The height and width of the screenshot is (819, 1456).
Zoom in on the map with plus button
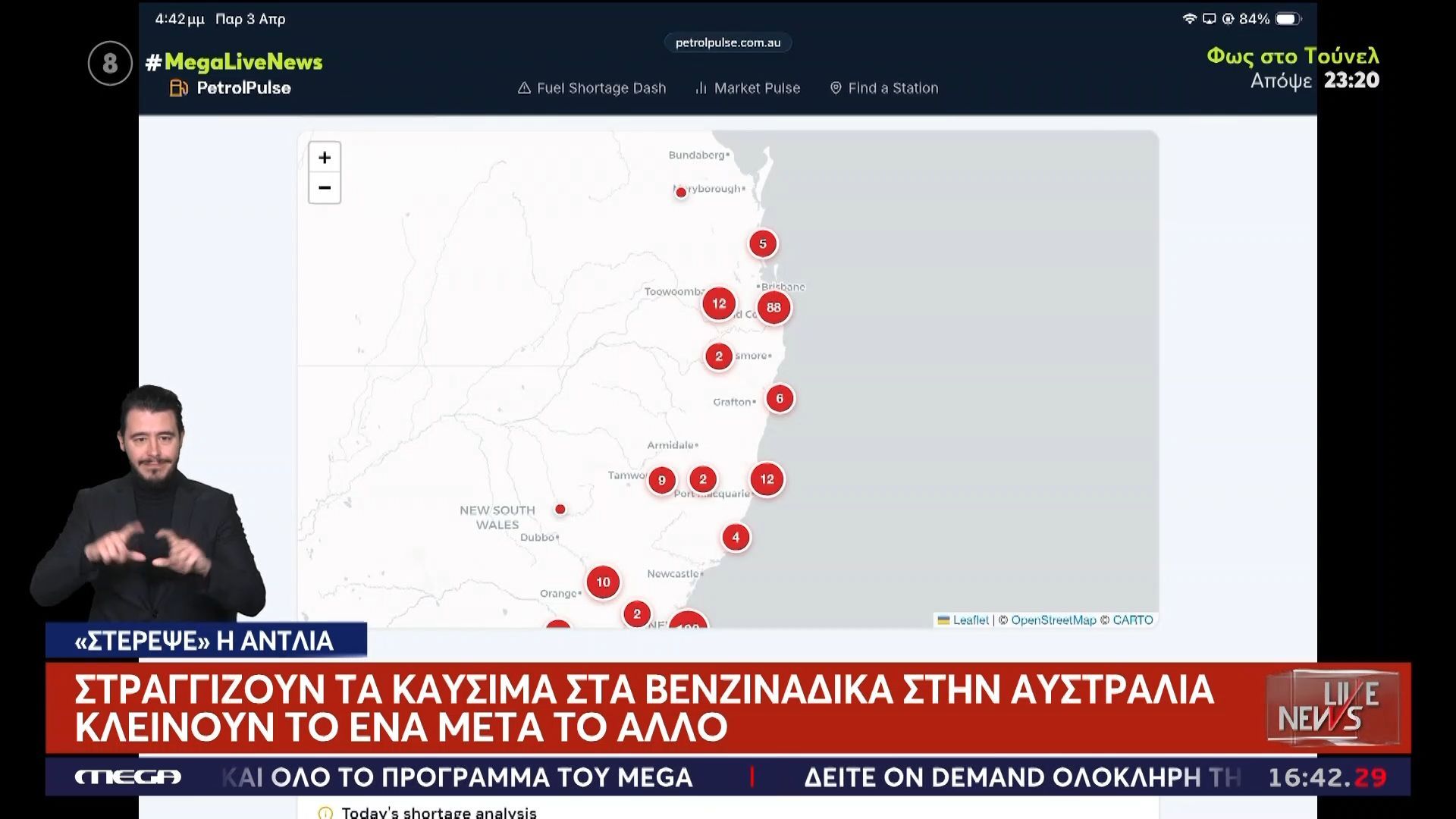pyautogui.click(x=325, y=158)
